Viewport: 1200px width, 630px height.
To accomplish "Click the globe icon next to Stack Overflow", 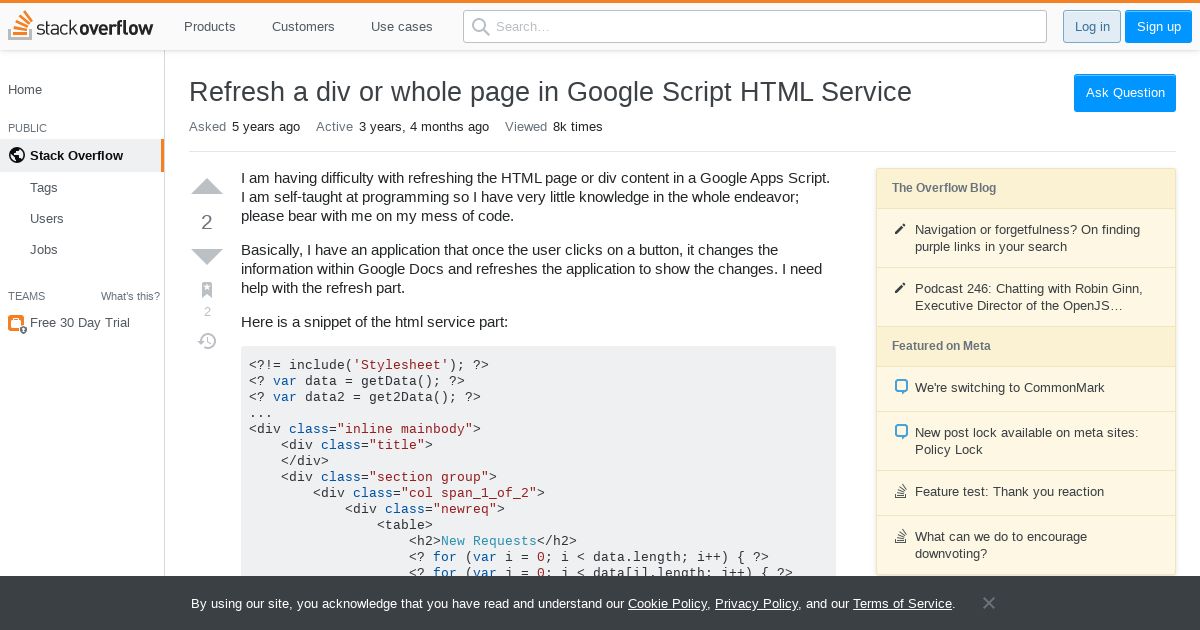I will click(16, 155).
